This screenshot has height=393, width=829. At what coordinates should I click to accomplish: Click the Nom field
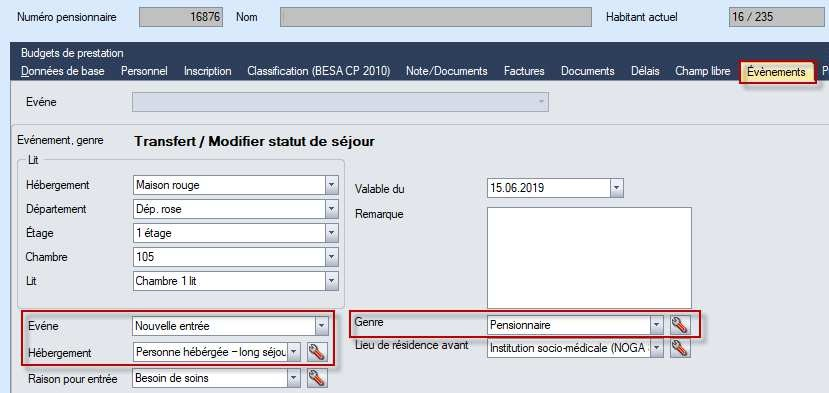[x=436, y=17]
